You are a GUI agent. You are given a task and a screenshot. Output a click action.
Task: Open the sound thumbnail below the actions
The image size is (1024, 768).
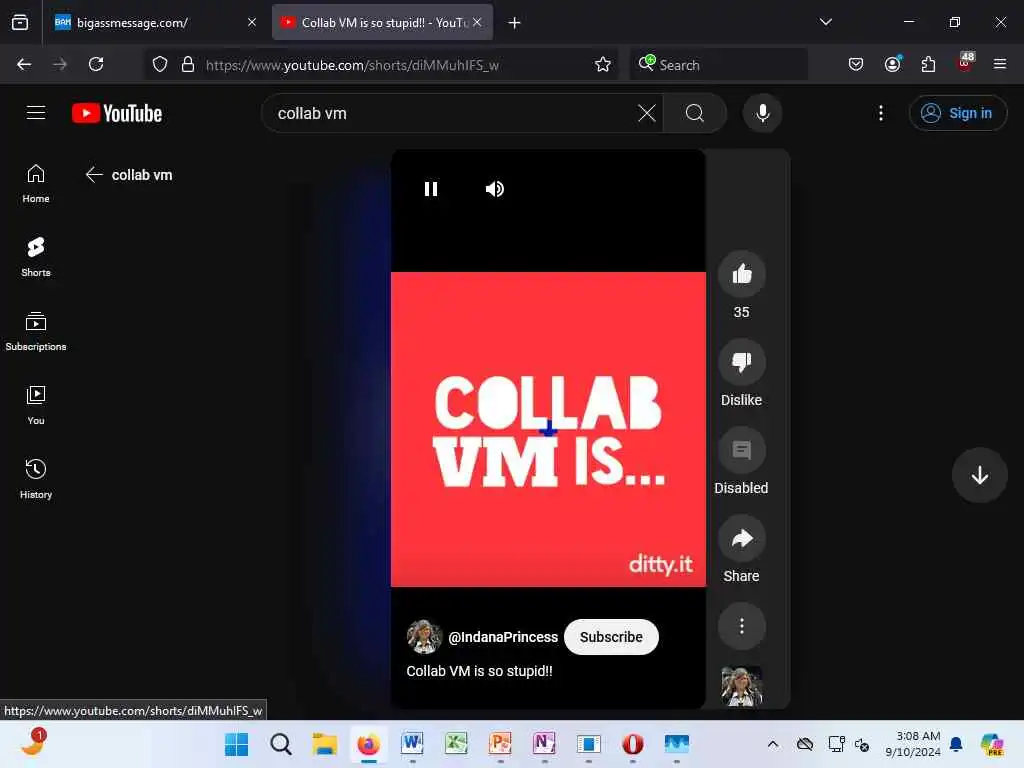741,686
